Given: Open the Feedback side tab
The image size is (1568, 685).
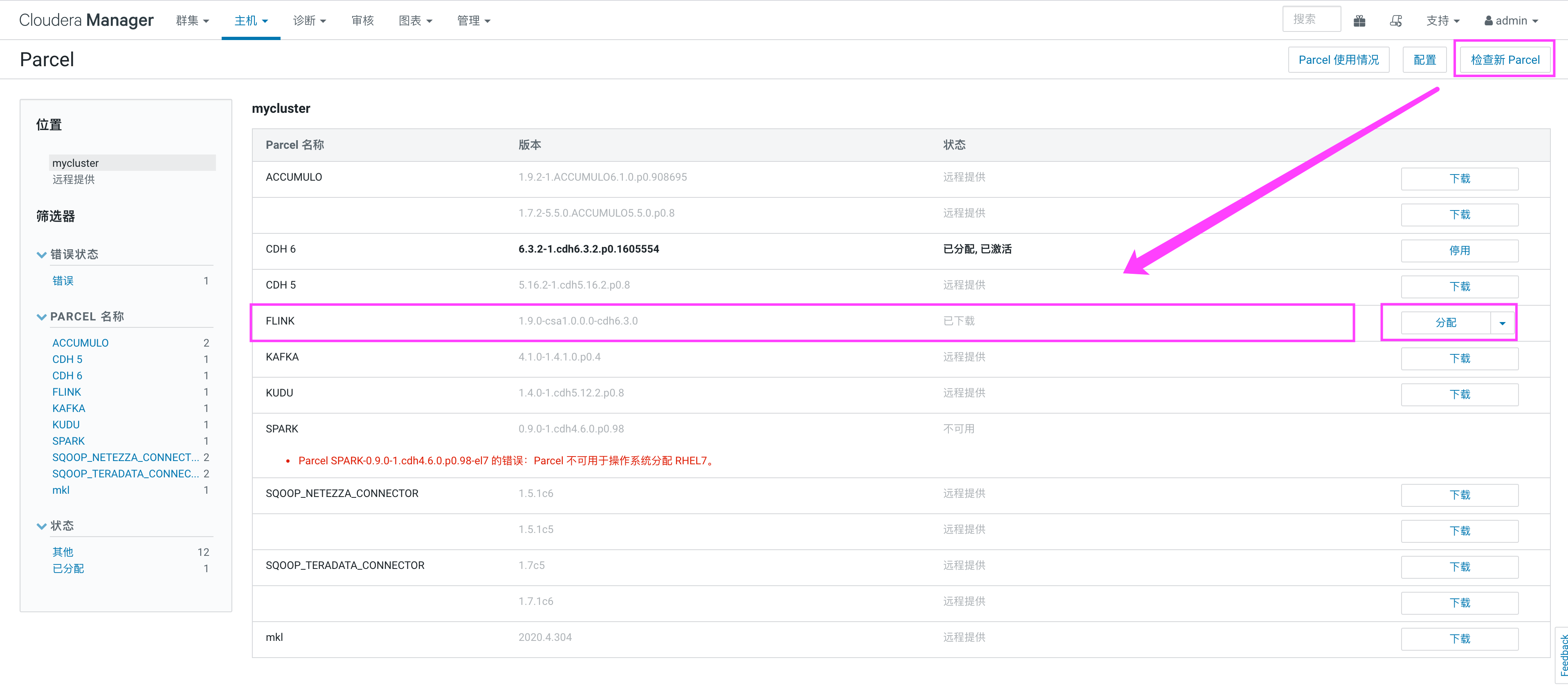Looking at the screenshot, I should 1563,655.
